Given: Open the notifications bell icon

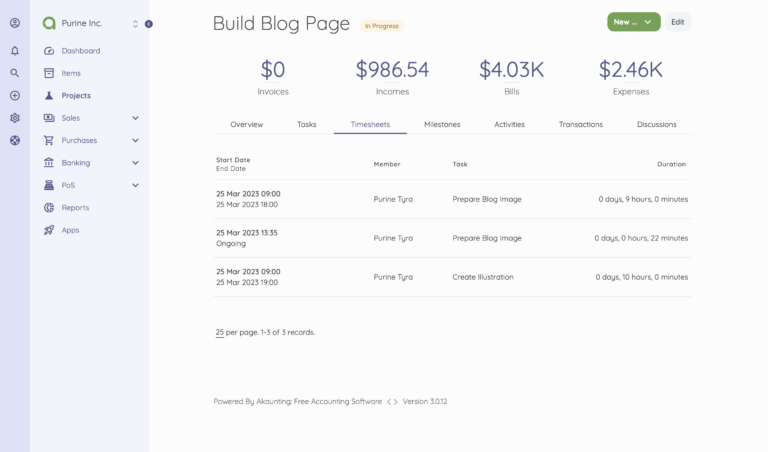Looking at the screenshot, I should (x=15, y=50).
